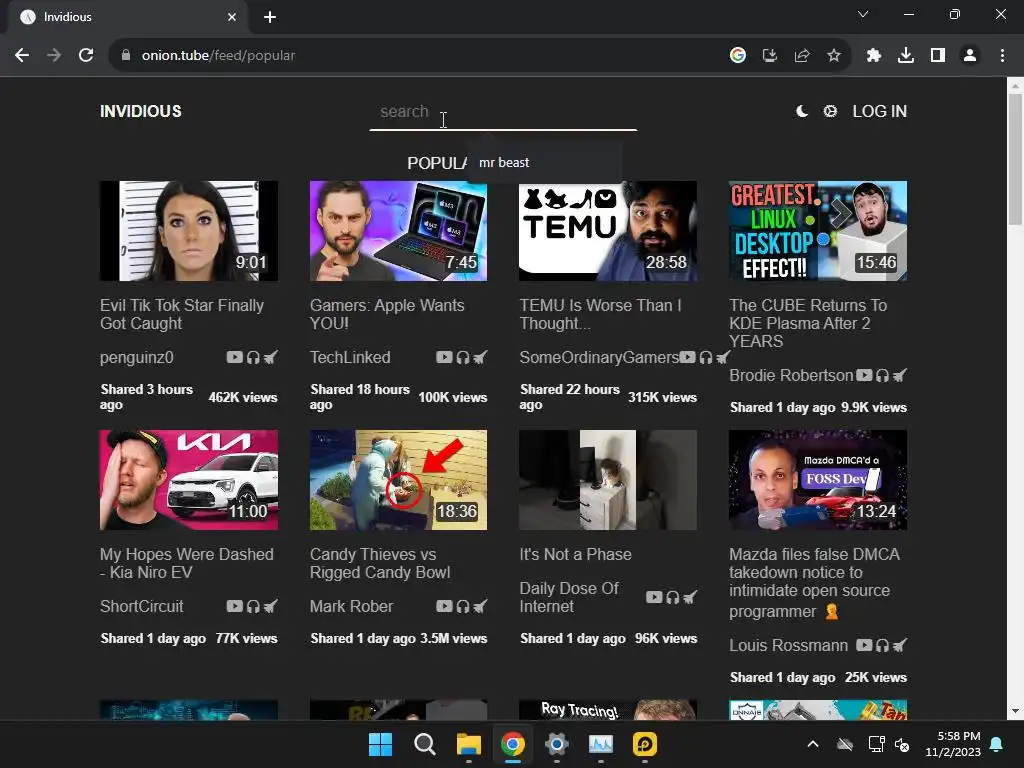
Task: Open Chrome three-dot menu
Action: tap(1002, 56)
